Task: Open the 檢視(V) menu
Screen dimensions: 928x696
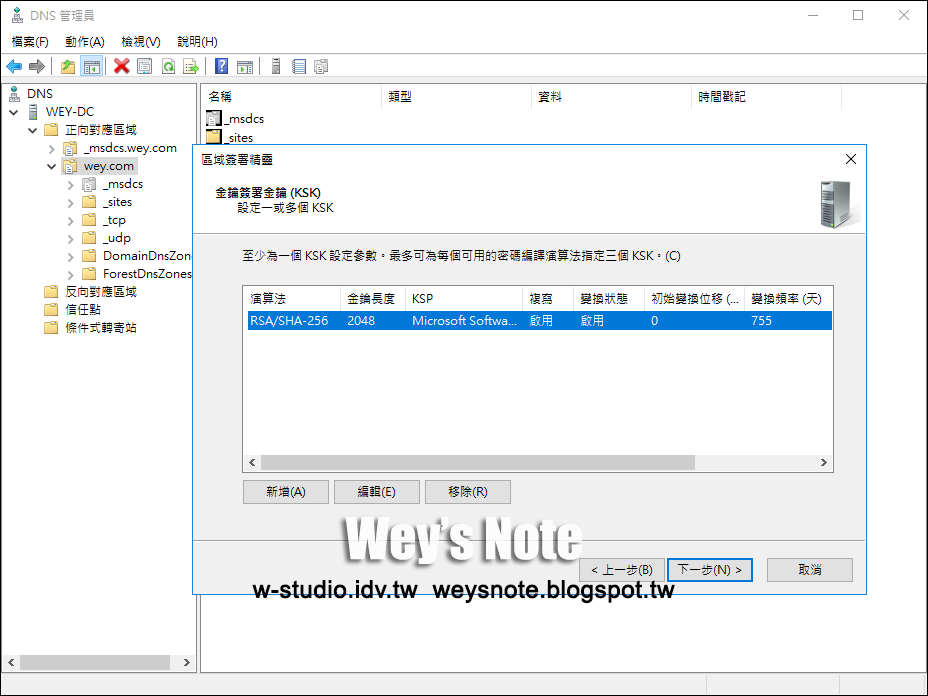Action: tap(141, 41)
